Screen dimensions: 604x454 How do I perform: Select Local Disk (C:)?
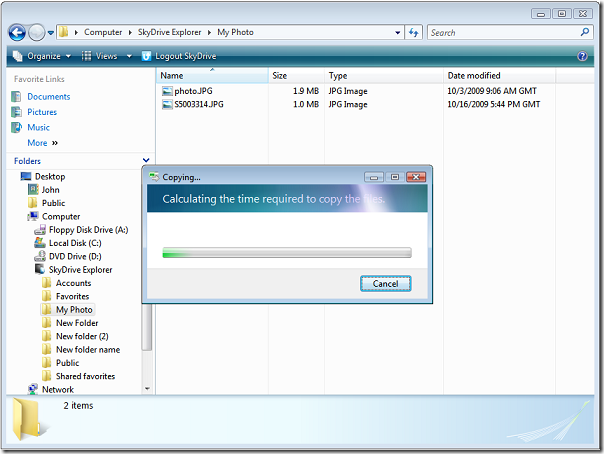tap(75, 243)
